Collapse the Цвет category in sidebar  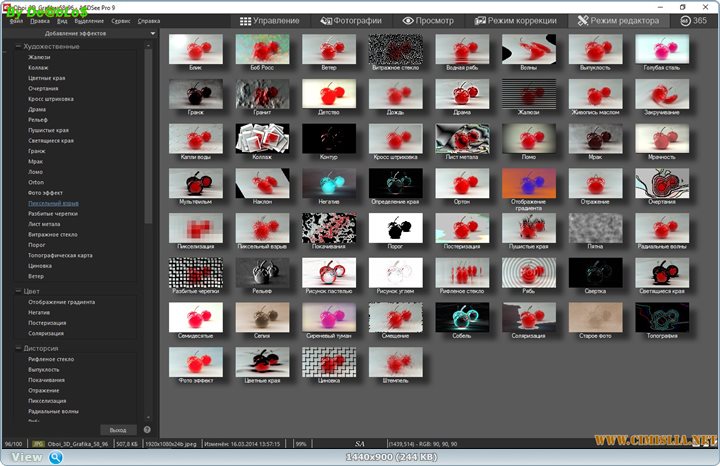point(19,291)
